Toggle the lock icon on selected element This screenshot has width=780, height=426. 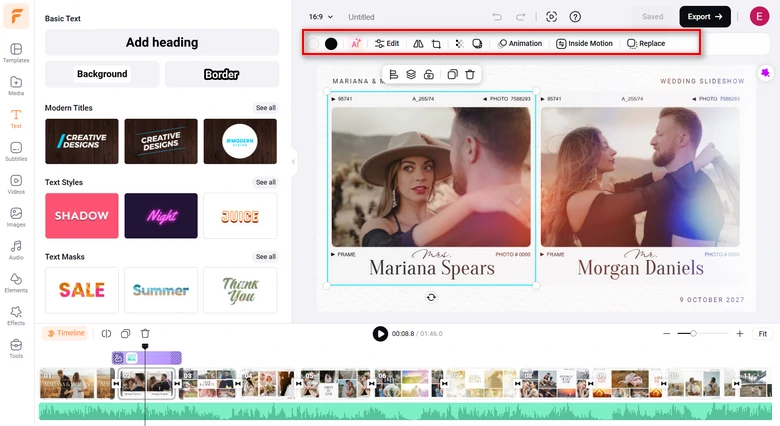(429, 75)
